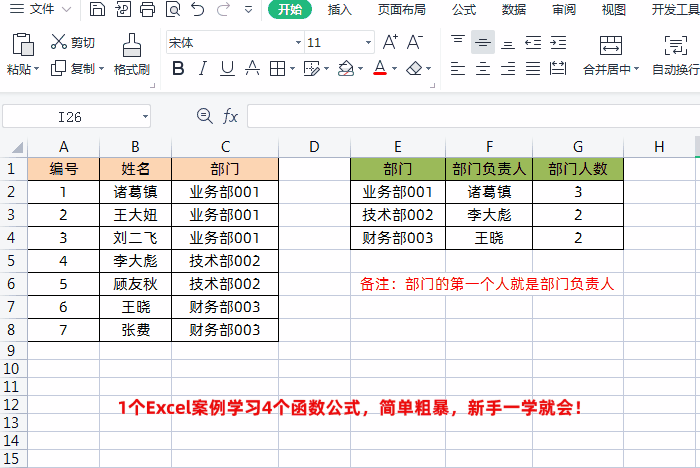Viewport: 700px width, 468px height.
Task: Click the Print icon
Action: (148, 10)
